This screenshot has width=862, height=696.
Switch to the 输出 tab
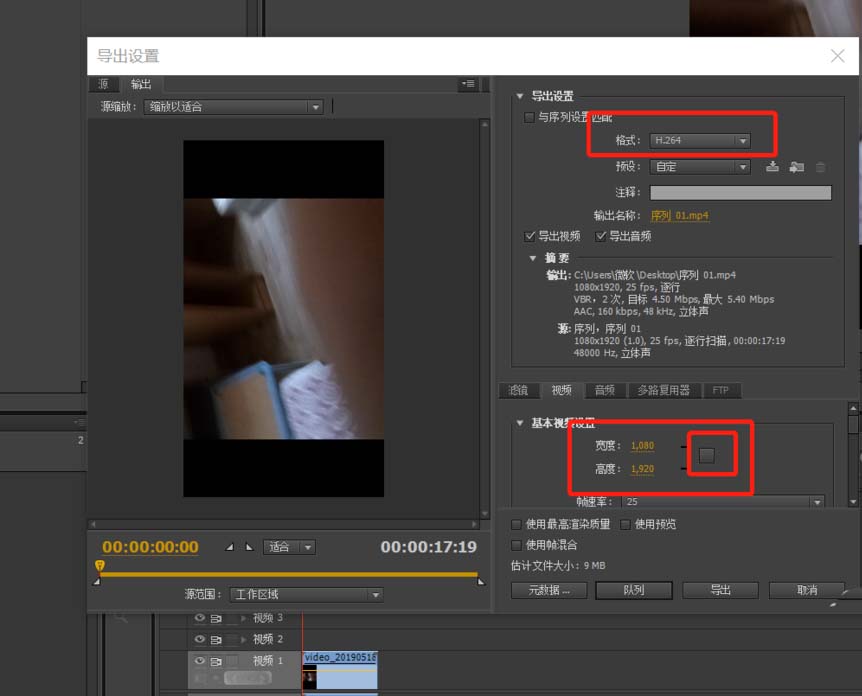[x=140, y=84]
